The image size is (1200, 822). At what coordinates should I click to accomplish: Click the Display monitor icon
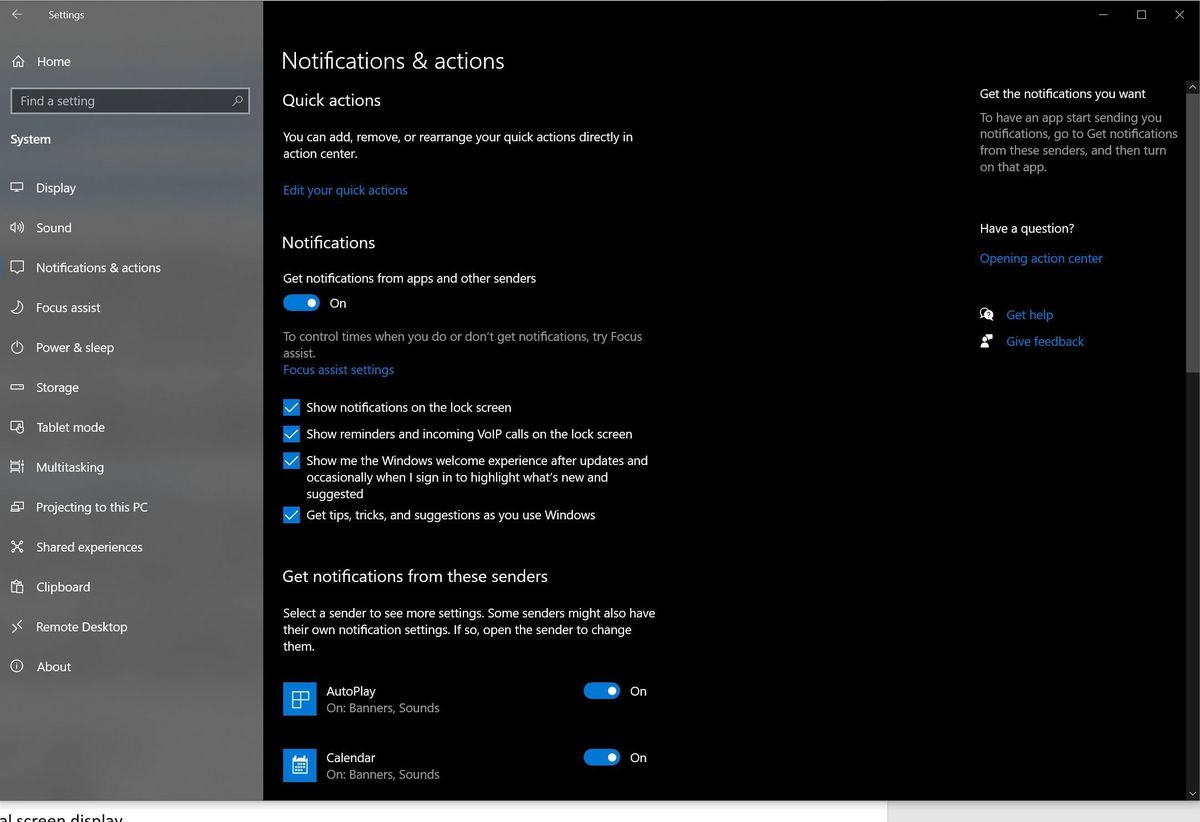(x=17, y=188)
